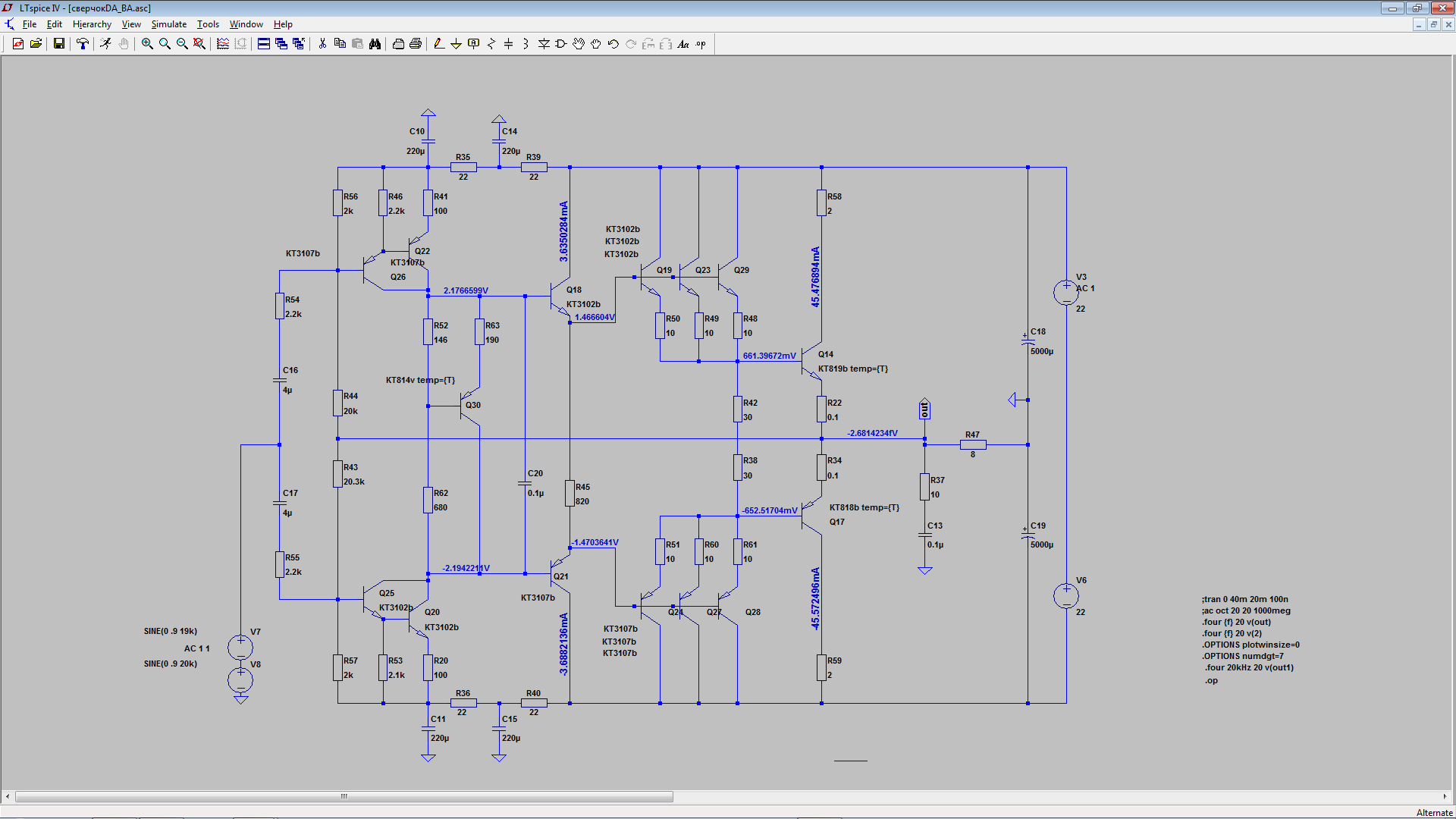Select the resistor component tool

491,44
